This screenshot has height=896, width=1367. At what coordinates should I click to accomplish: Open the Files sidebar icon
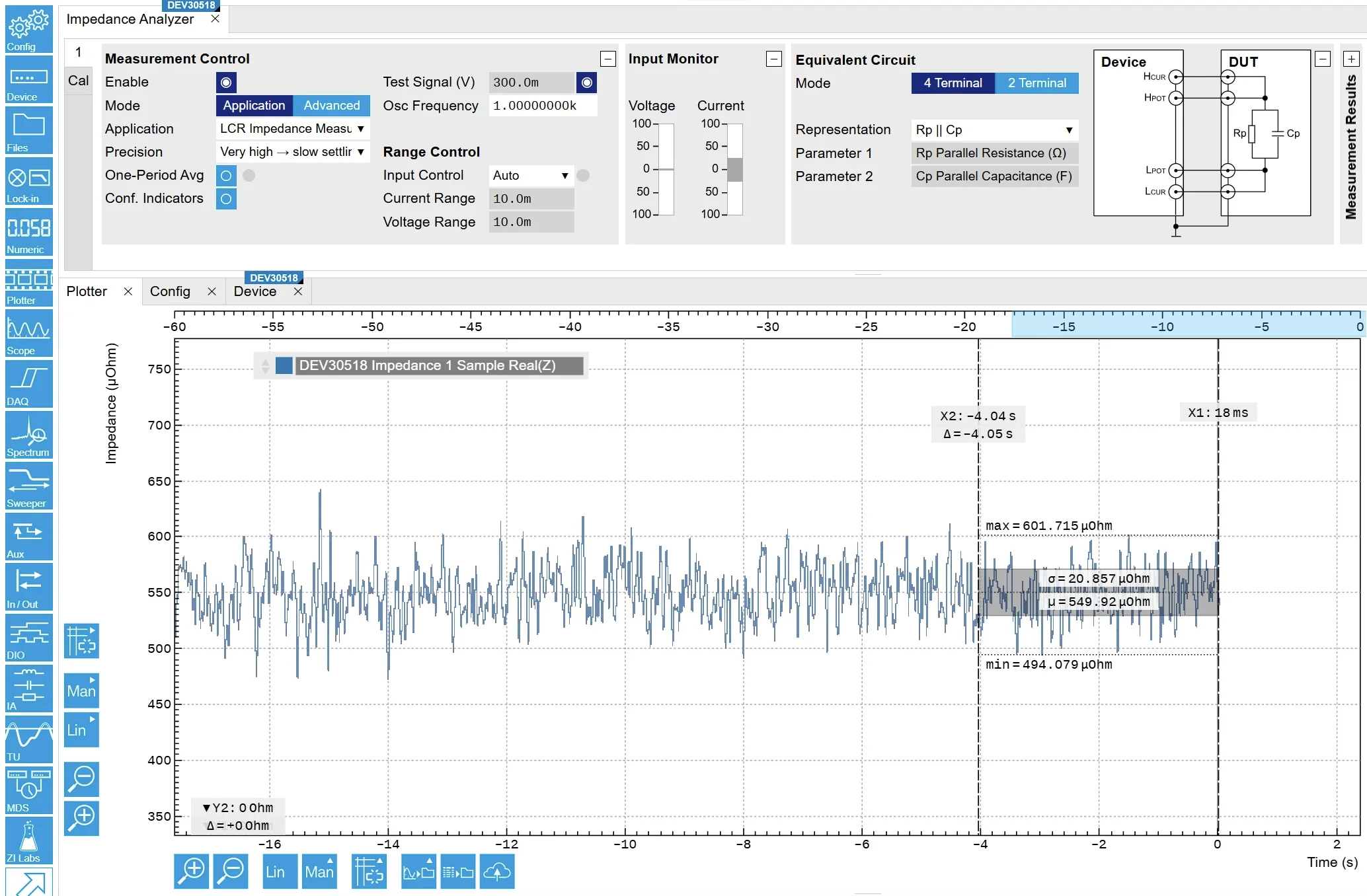click(x=28, y=131)
